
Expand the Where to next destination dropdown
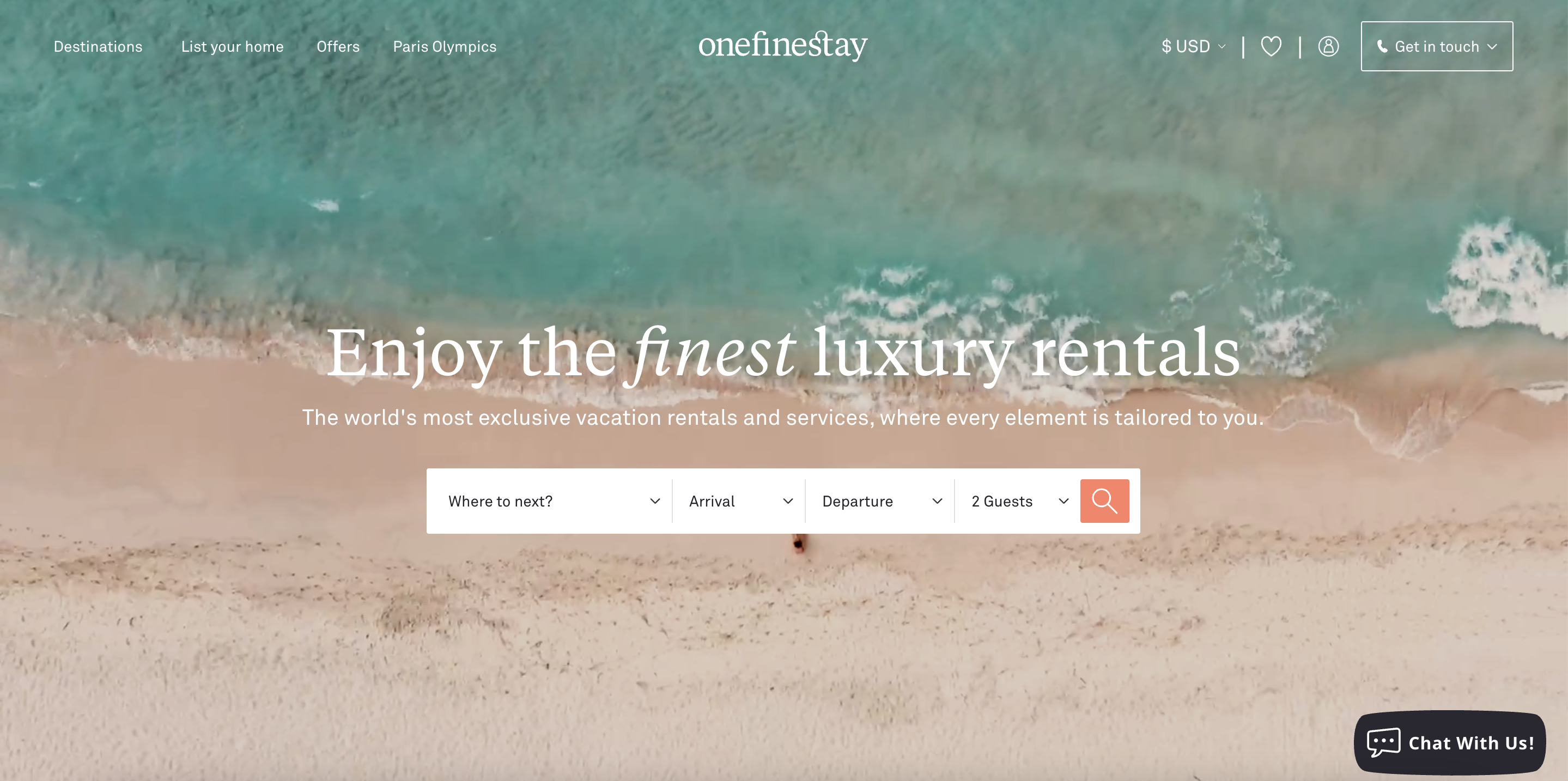coord(553,500)
